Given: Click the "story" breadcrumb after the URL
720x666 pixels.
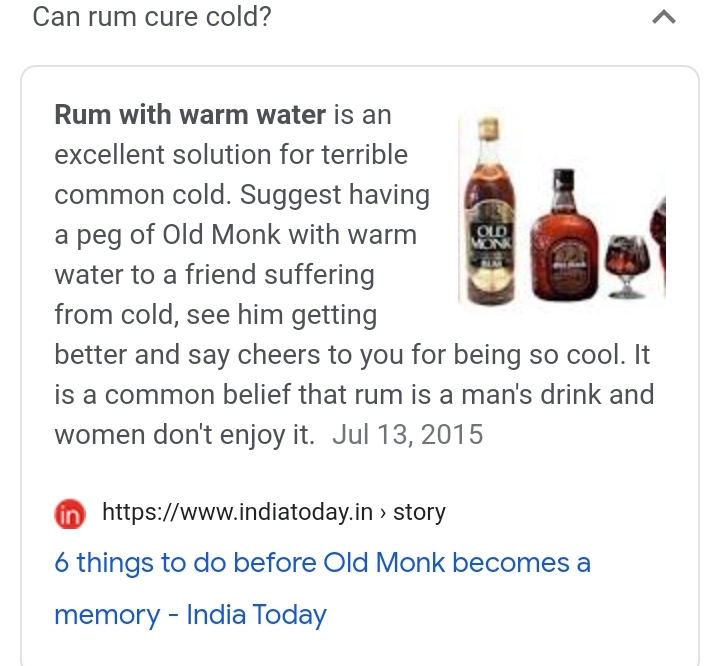Looking at the screenshot, I should pos(419,512).
